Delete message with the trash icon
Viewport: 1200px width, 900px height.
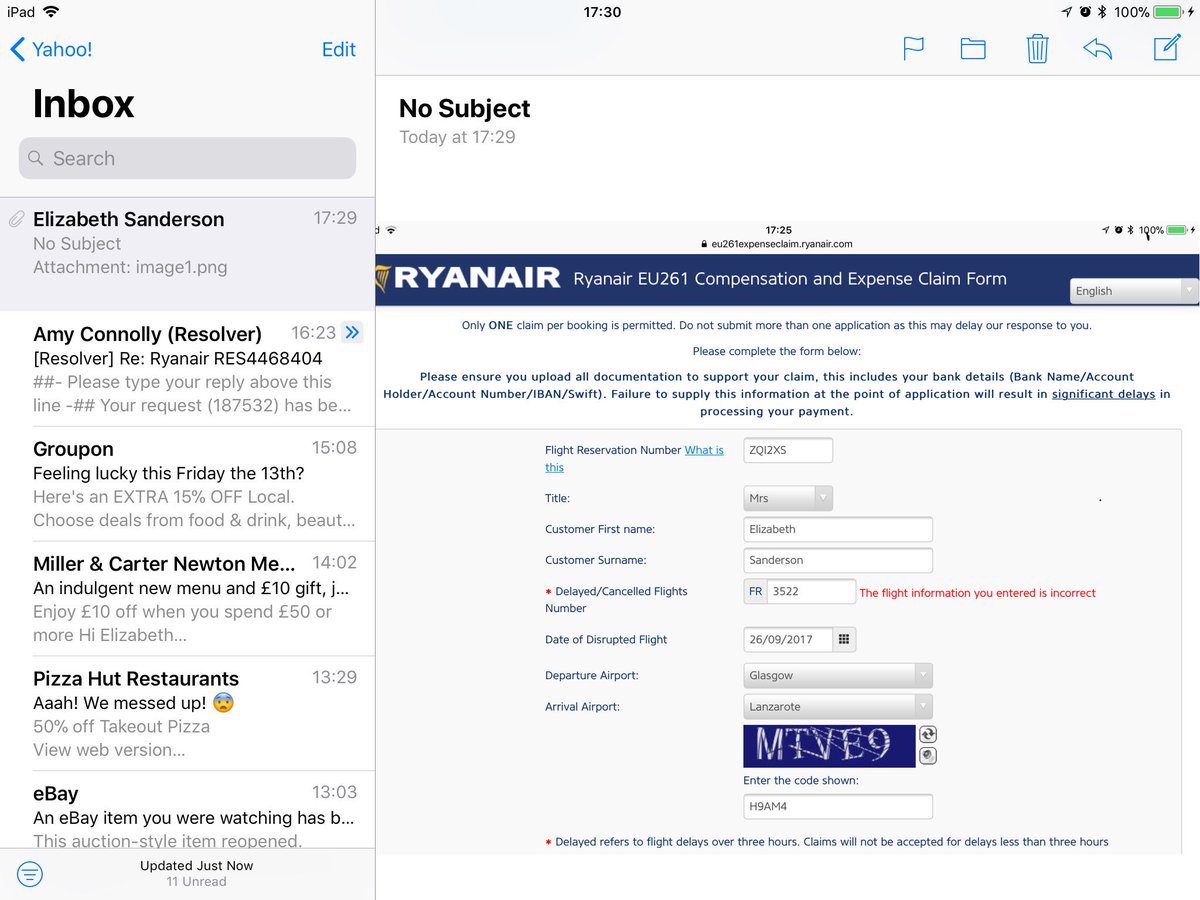tap(1037, 47)
